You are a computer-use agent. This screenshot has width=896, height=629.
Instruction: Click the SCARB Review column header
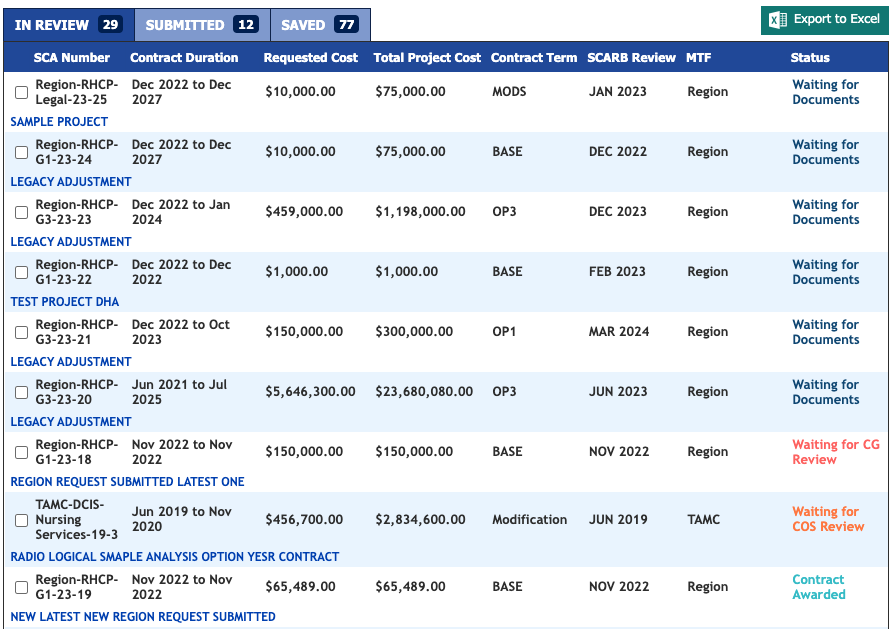point(631,58)
